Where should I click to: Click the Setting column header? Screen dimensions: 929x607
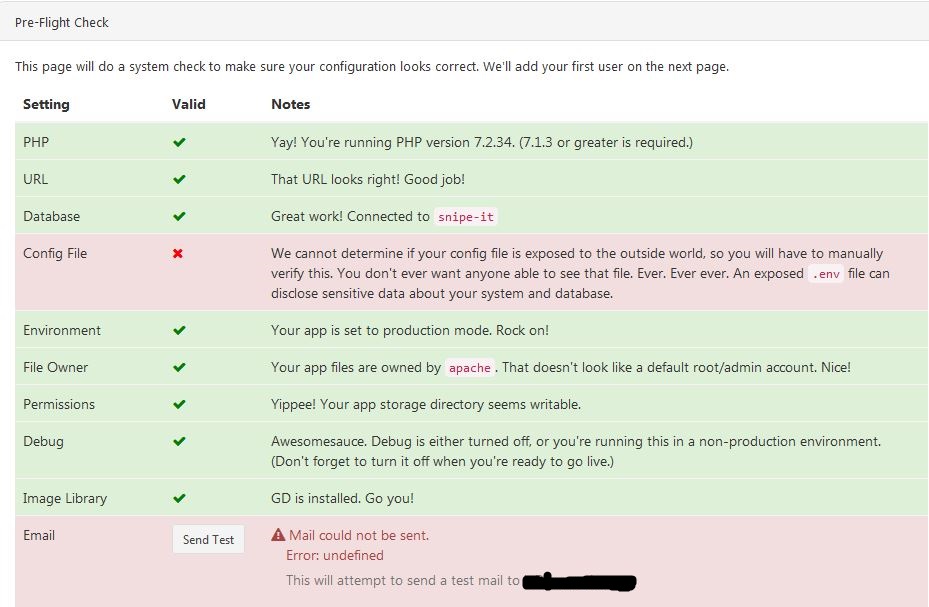(x=46, y=104)
